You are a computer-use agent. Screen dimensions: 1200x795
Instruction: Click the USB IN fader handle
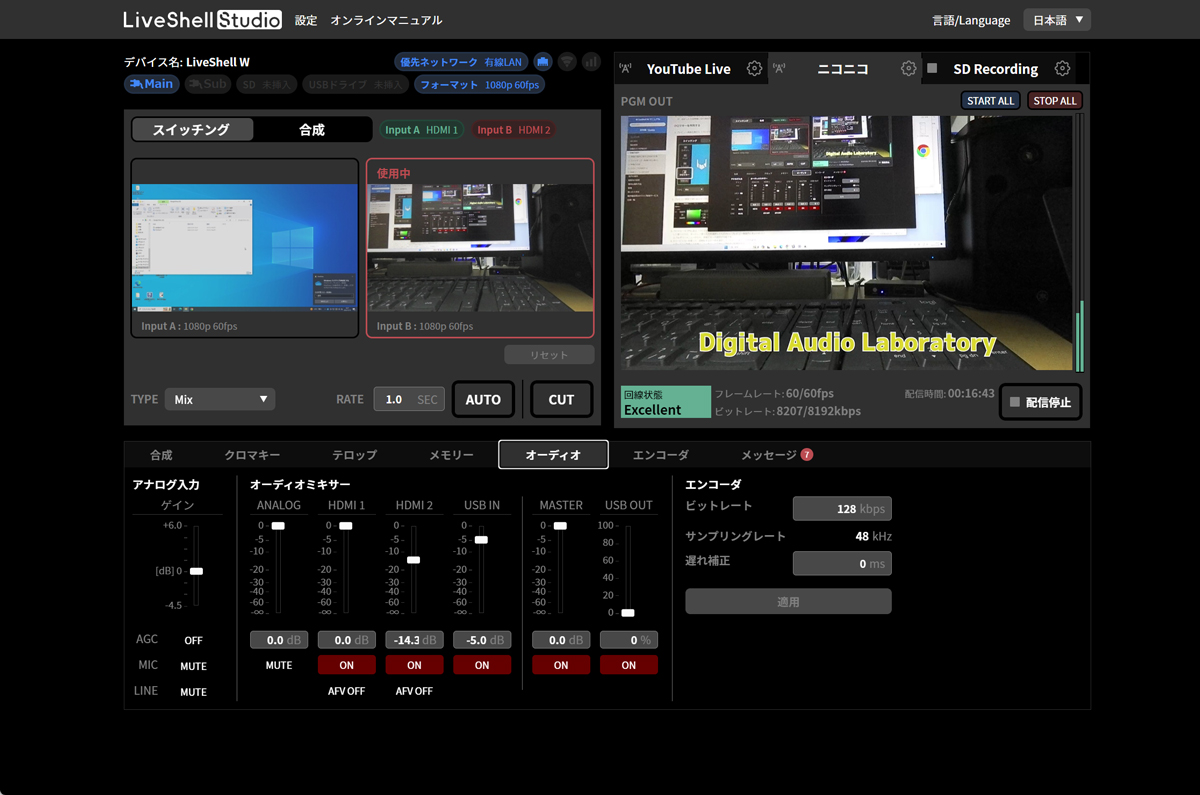point(481,540)
